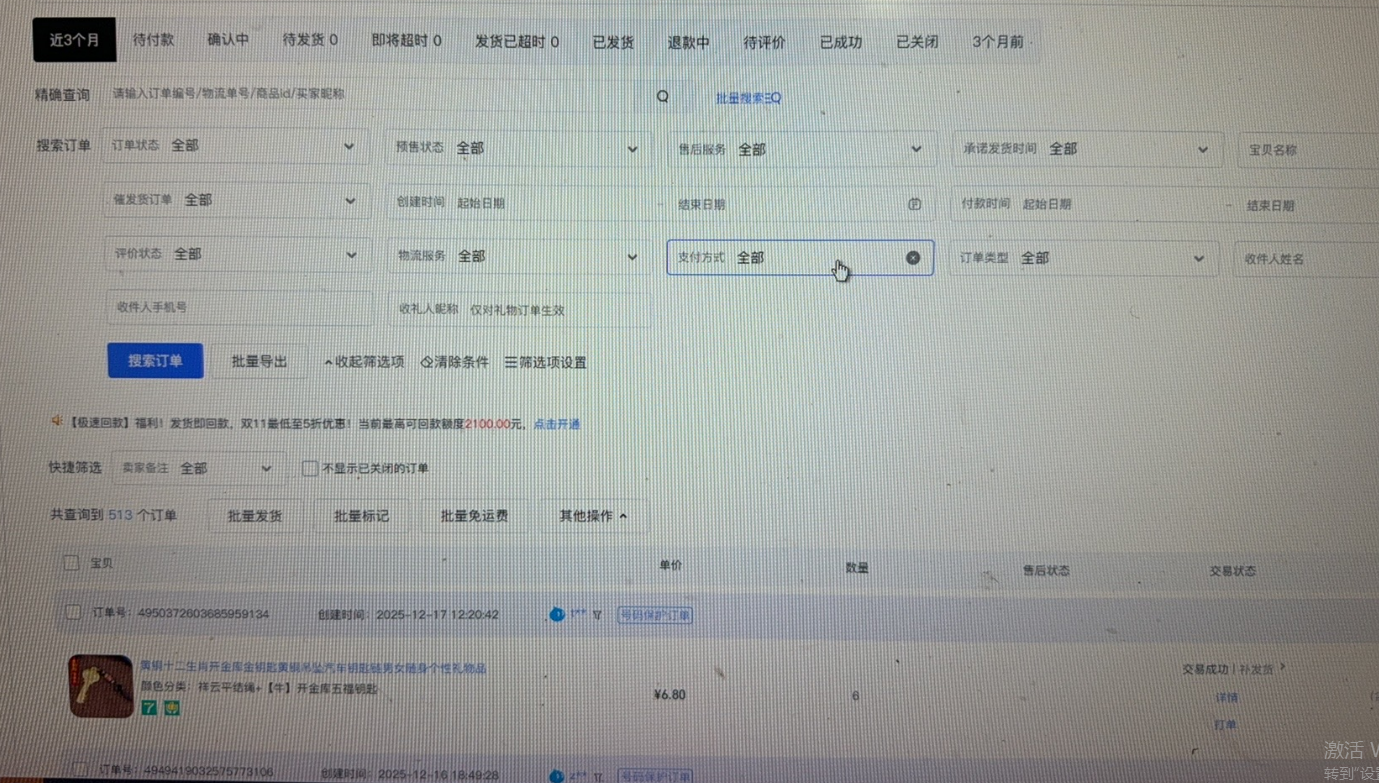The image size is (1379, 783).
Task: Check the select-all box beside 宝贝 header
Action: (x=71, y=563)
